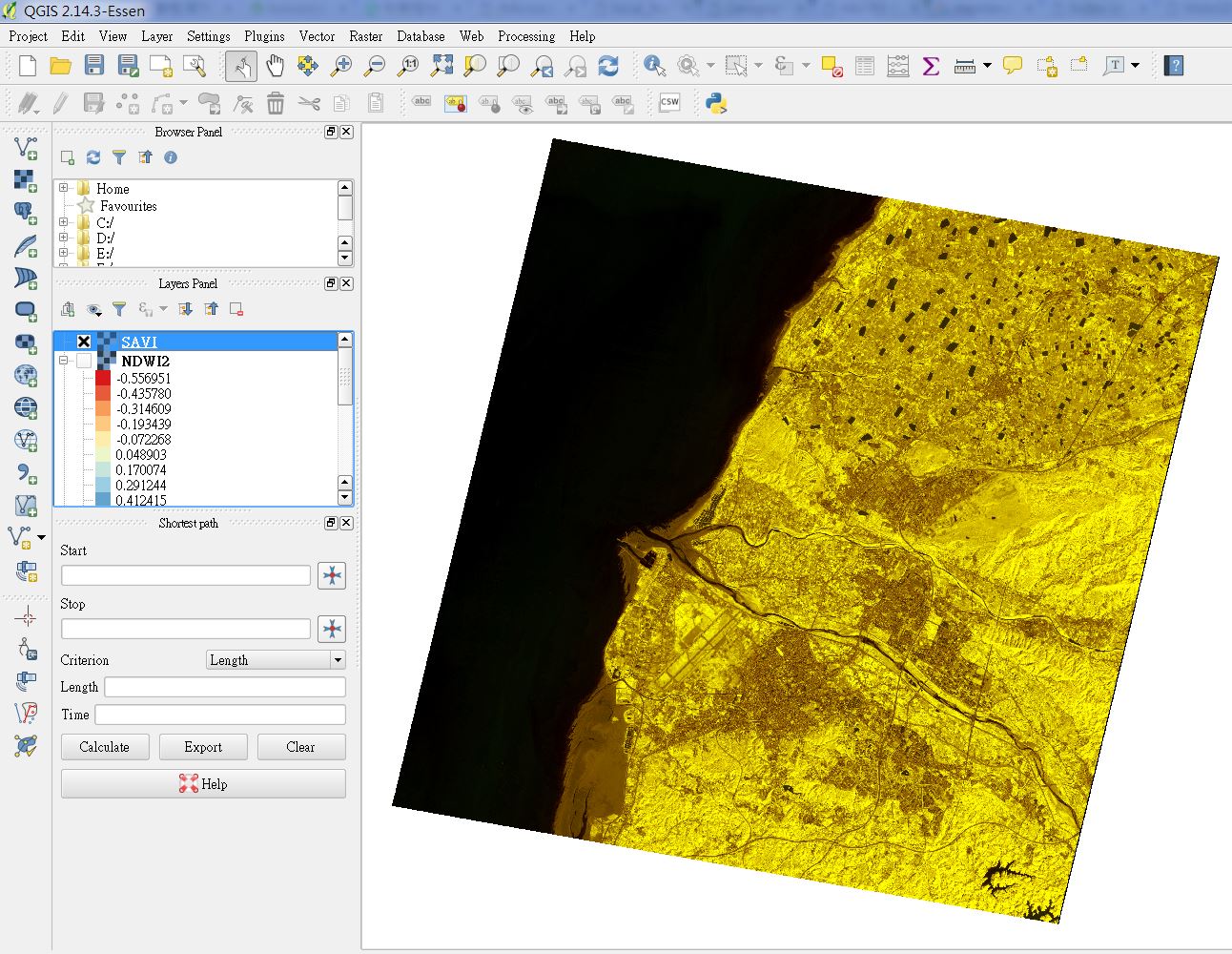Open the select features dropdown arrow
The width and height of the screenshot is (1232, 954).
(758, 66)
